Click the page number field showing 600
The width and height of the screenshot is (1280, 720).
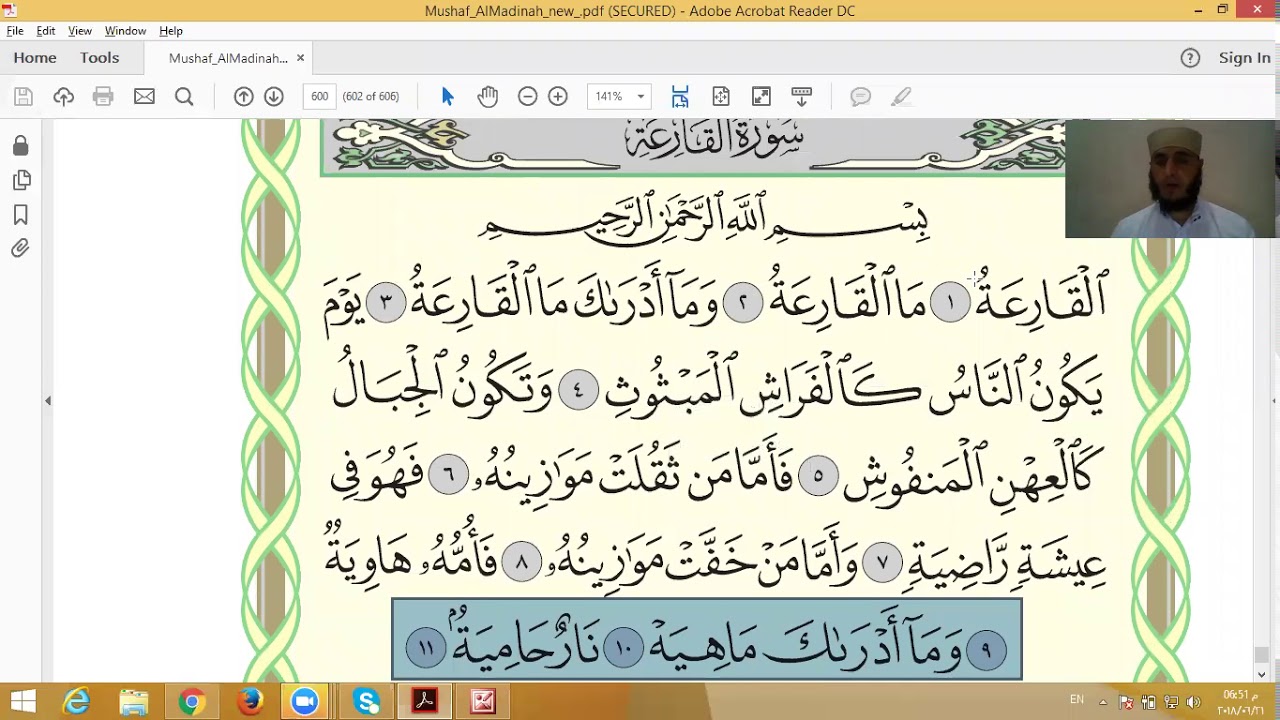coord(319,96)
